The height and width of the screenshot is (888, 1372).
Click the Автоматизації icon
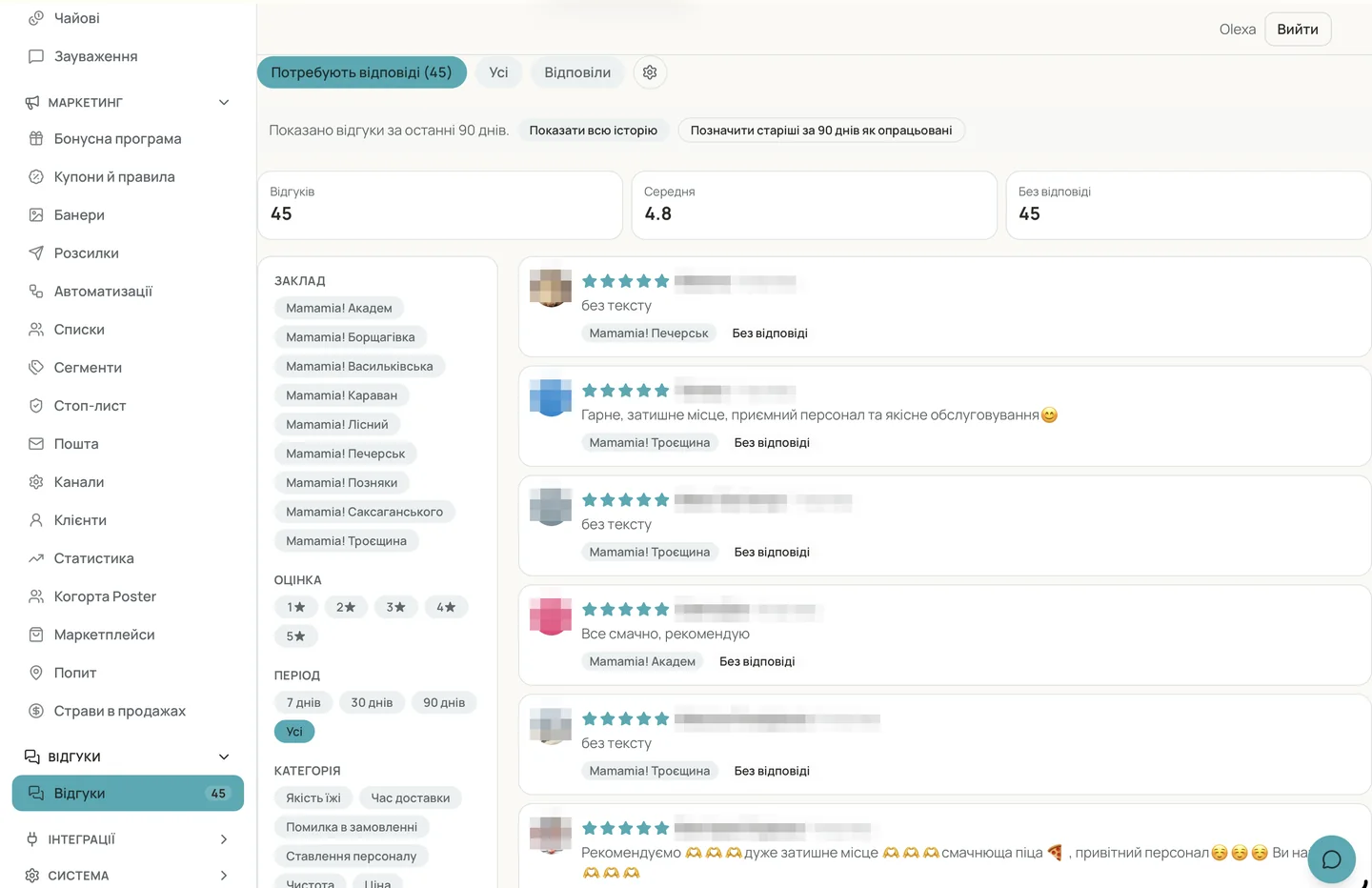point(36,291)
